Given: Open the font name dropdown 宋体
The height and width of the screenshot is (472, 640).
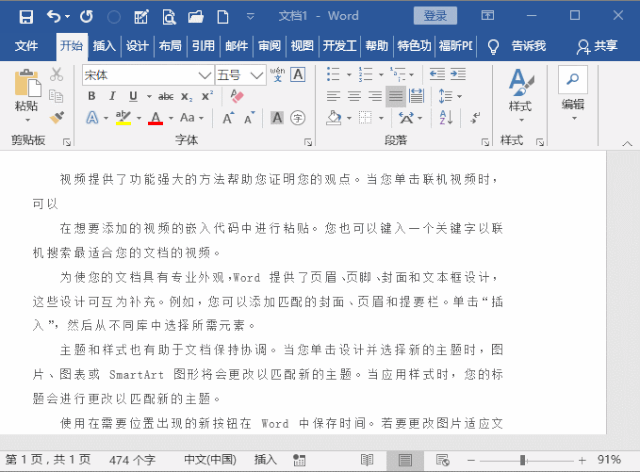Looking at the screenshot, I should pyautogui.click(x=205, y=75).
